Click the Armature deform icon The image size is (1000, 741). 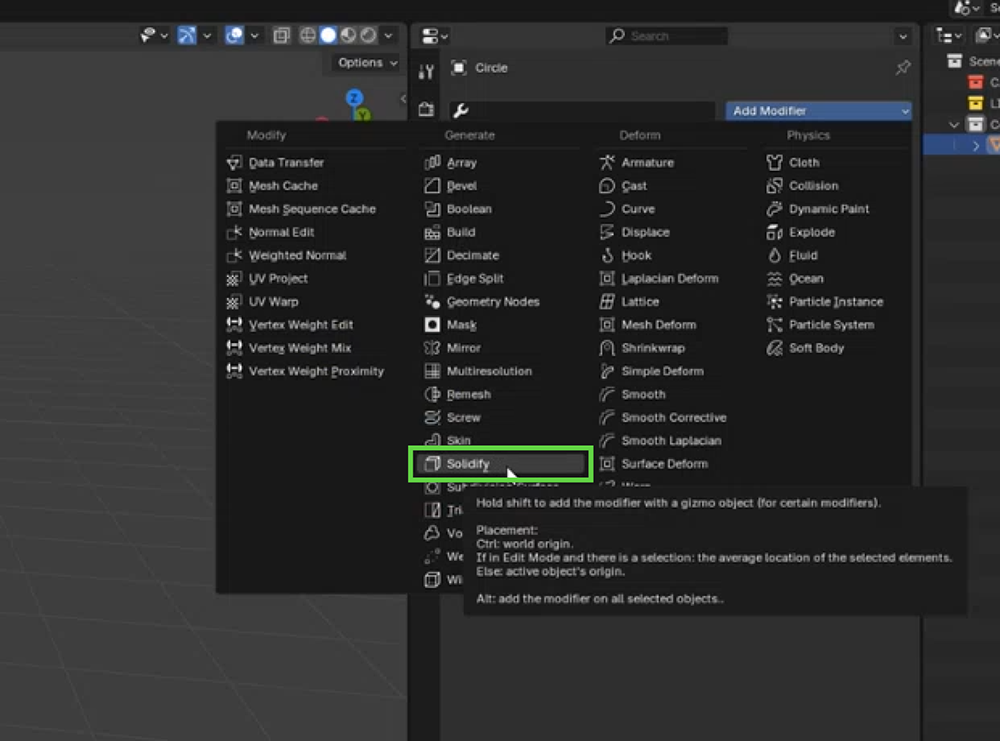[606, 162]
